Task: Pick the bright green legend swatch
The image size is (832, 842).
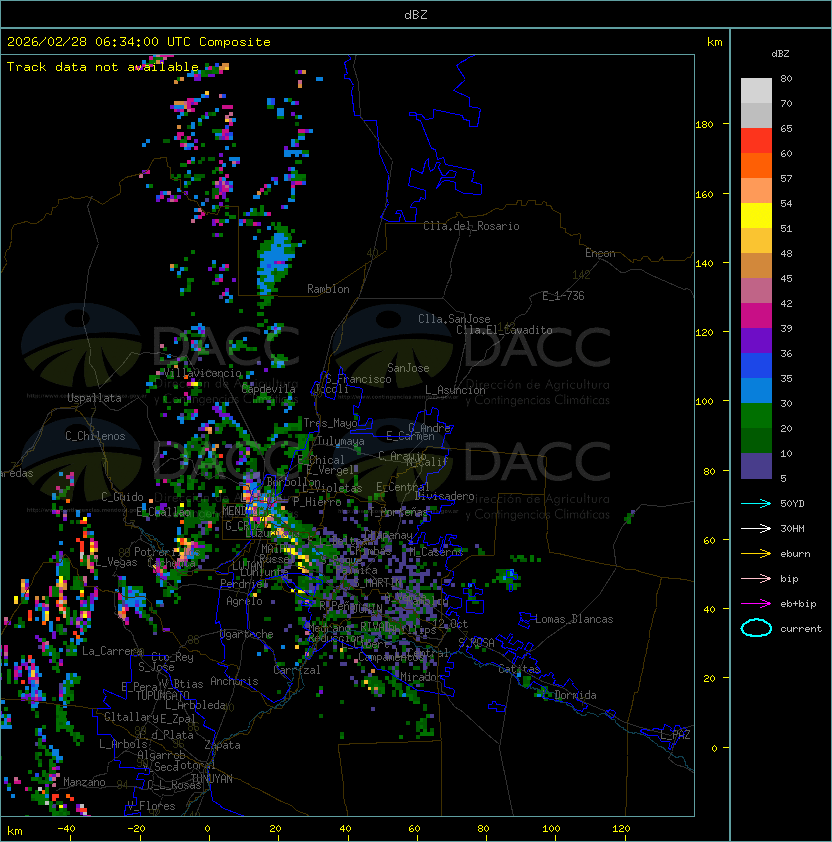Action: coord(756,416)
